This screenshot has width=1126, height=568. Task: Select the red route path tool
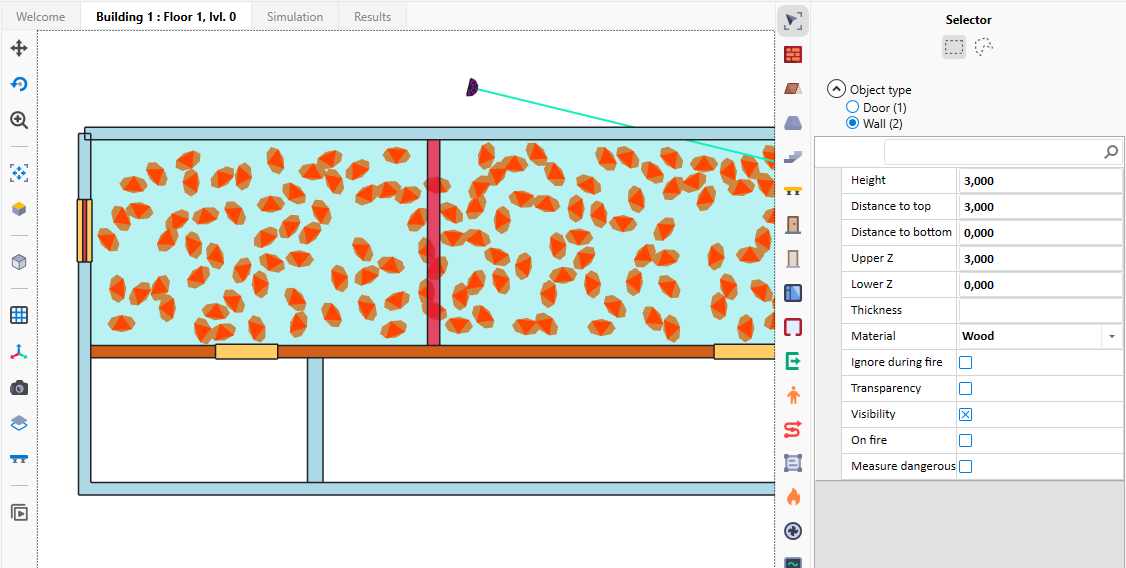point(793,429)
